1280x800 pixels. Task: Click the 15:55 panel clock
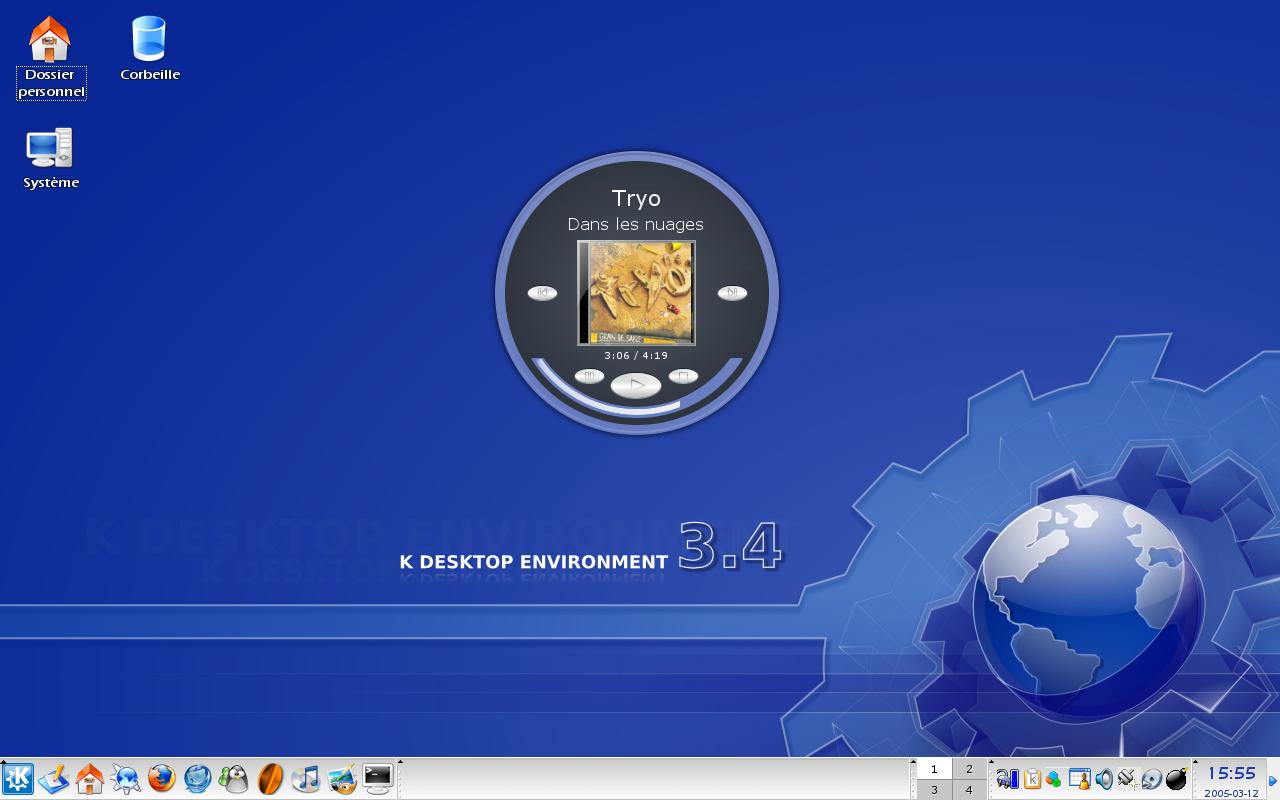[1231, 773]
